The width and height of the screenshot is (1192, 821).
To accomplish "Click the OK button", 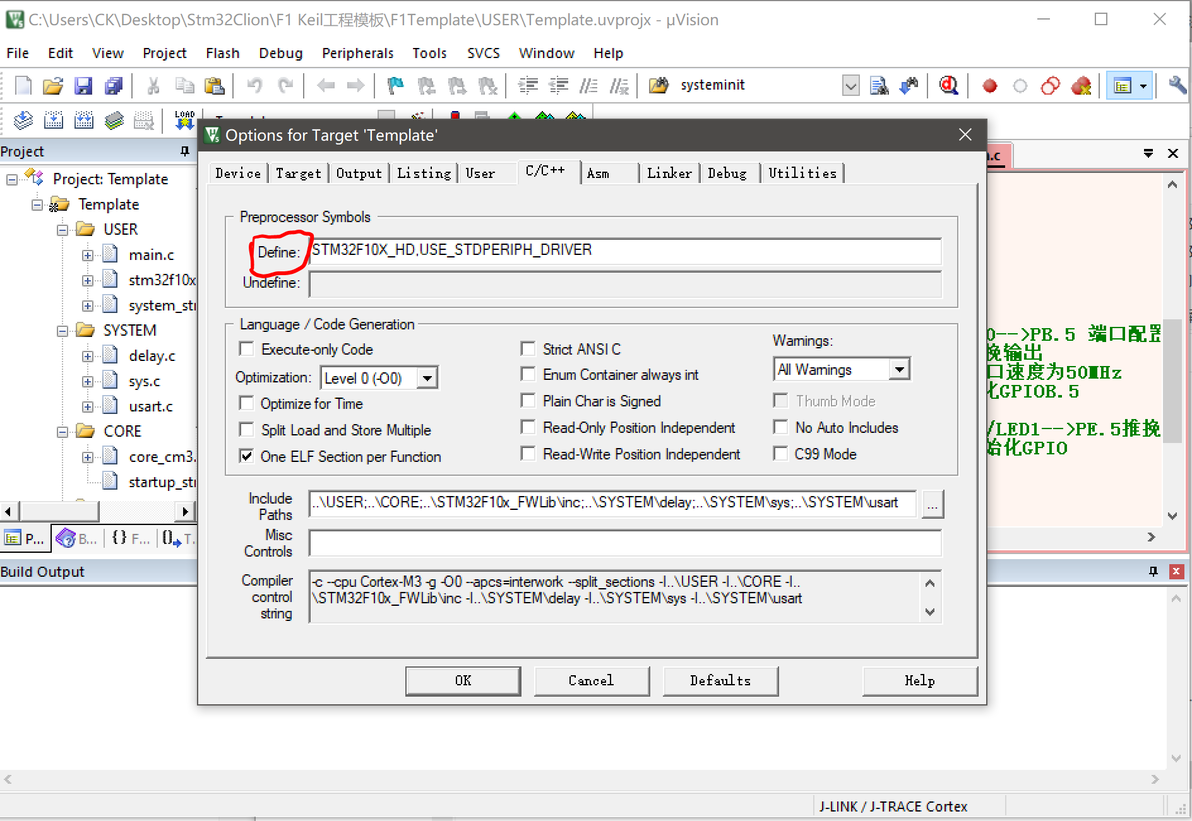I will tap(463, 680).
